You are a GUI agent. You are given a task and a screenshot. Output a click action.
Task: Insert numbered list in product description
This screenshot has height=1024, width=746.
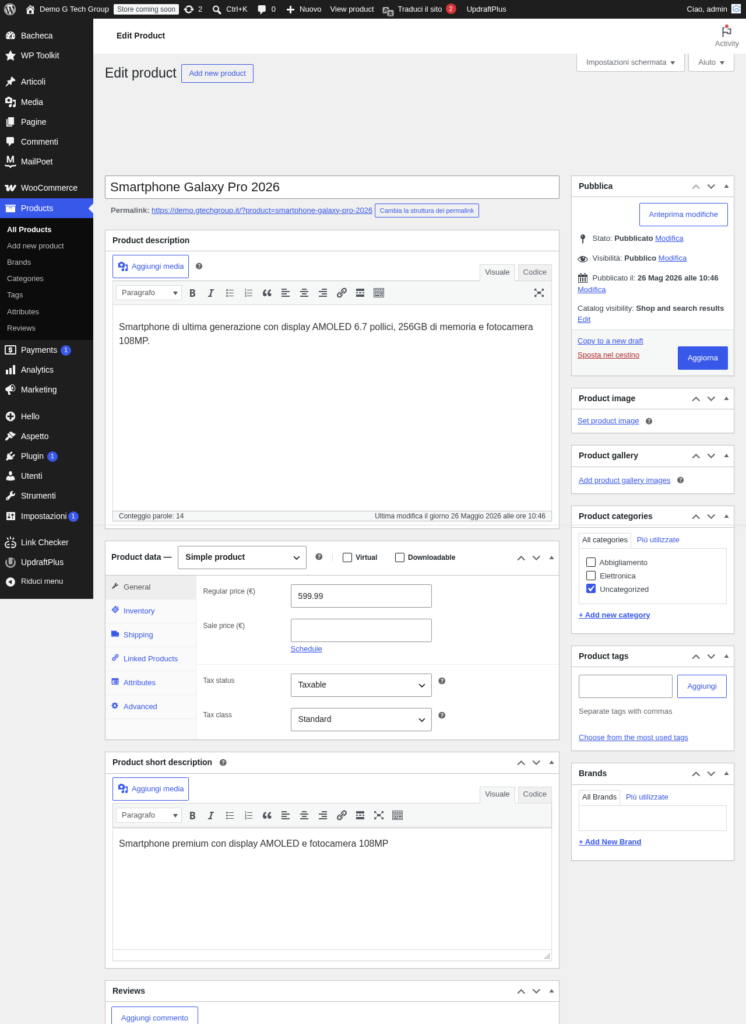tap(248, 293)
